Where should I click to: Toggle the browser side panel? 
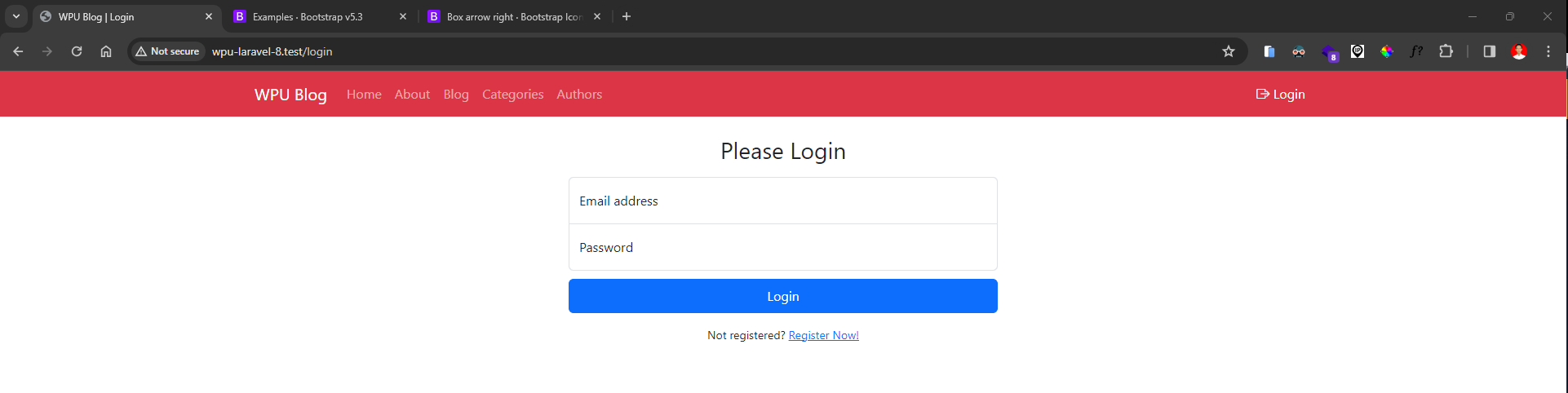click(1489, 51)
